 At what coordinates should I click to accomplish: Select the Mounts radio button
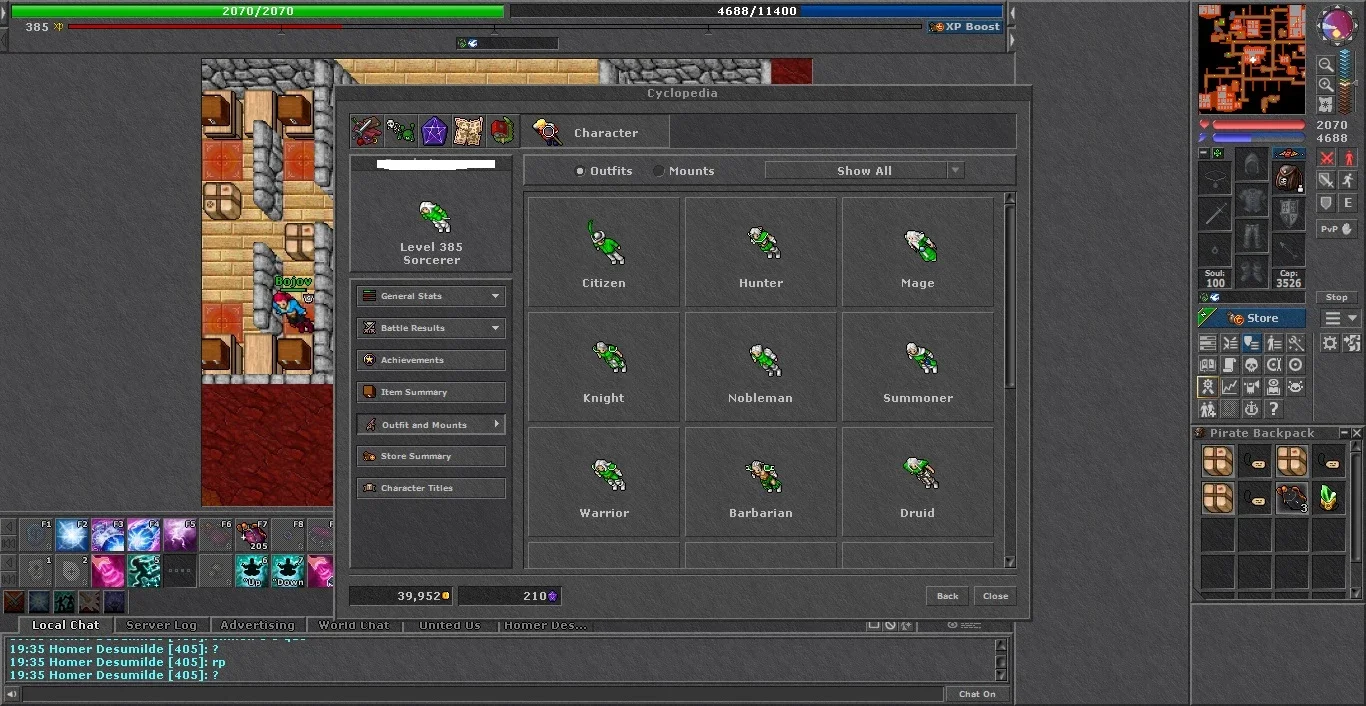(658, 171)
